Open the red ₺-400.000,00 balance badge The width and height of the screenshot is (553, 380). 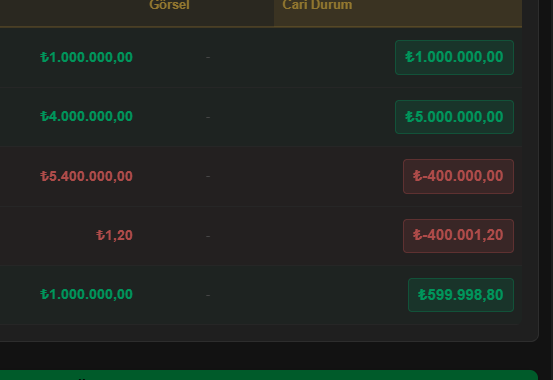click(x=458, y=176)
